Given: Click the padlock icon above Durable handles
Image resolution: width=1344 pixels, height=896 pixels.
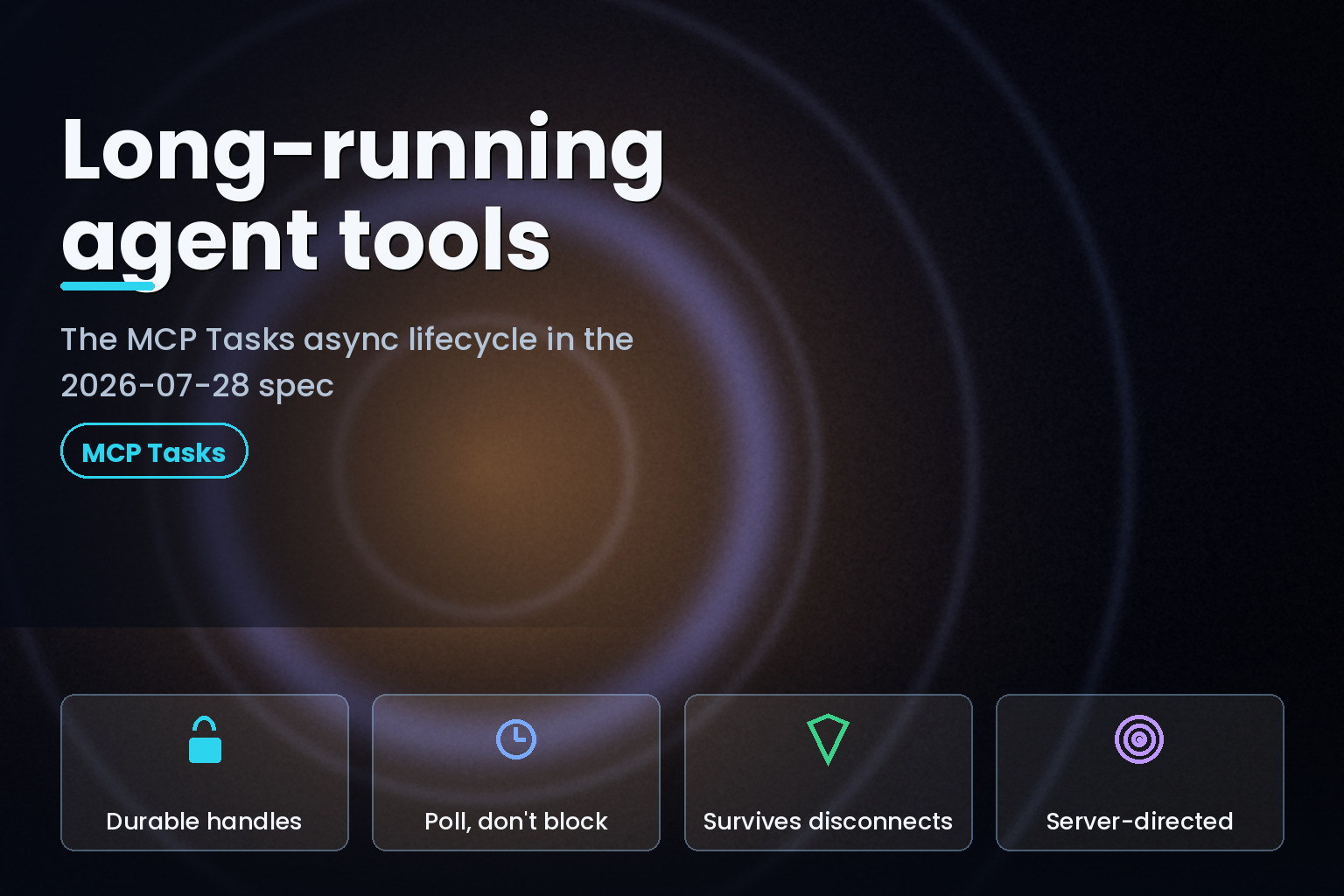Looking at the screenshot, I should pyautogui.click(x=205, y=739).
